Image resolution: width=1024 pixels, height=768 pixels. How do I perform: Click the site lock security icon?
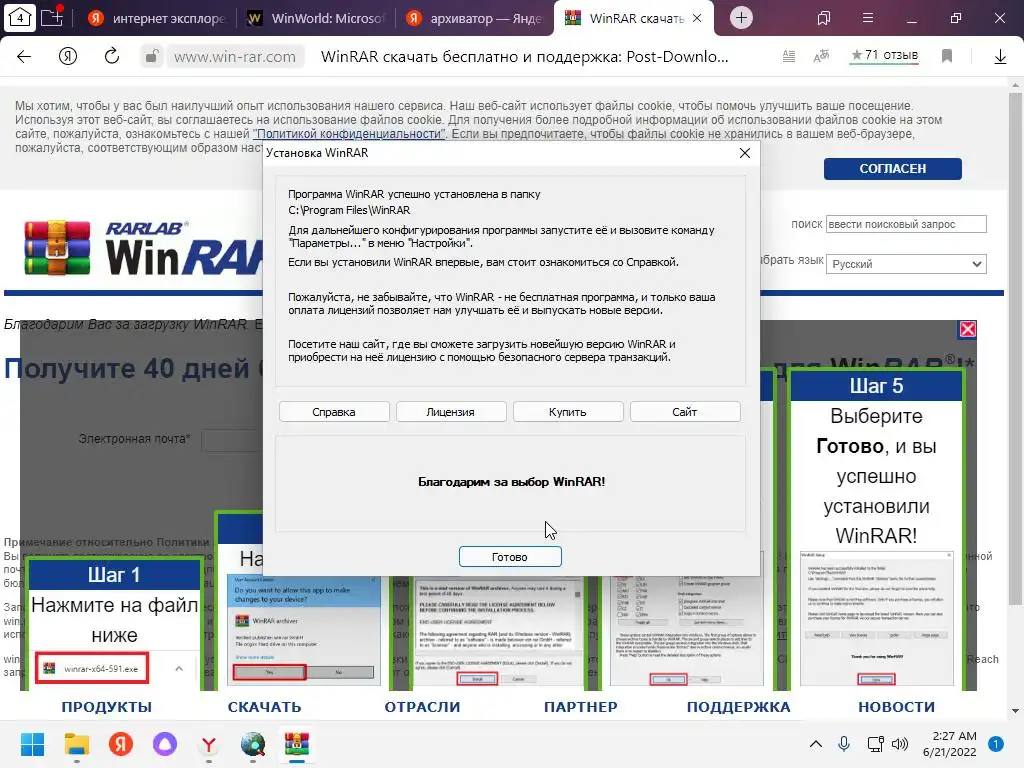point(152,57)
